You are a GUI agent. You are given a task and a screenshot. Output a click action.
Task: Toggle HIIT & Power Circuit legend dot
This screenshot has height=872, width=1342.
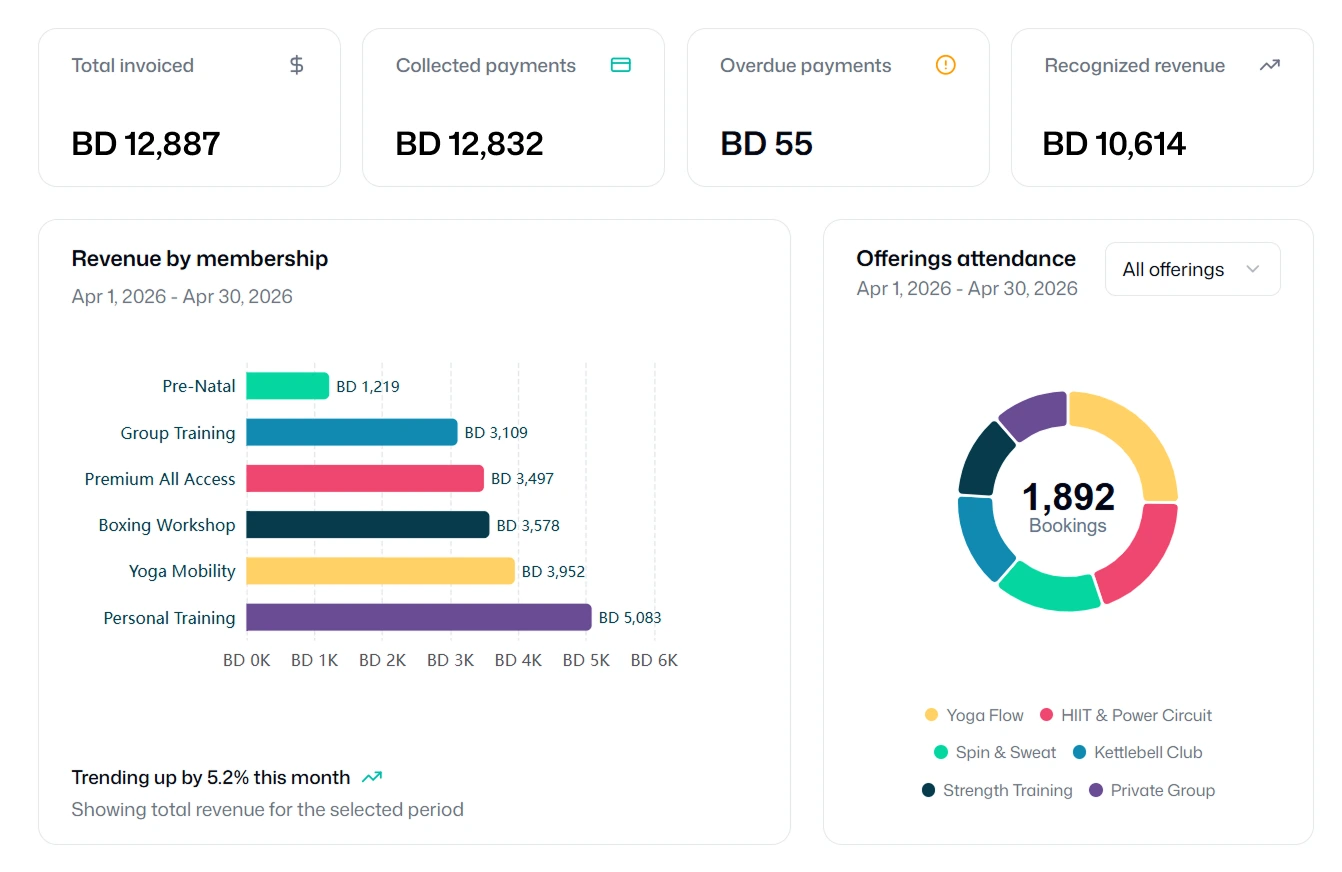point(1047,715)
